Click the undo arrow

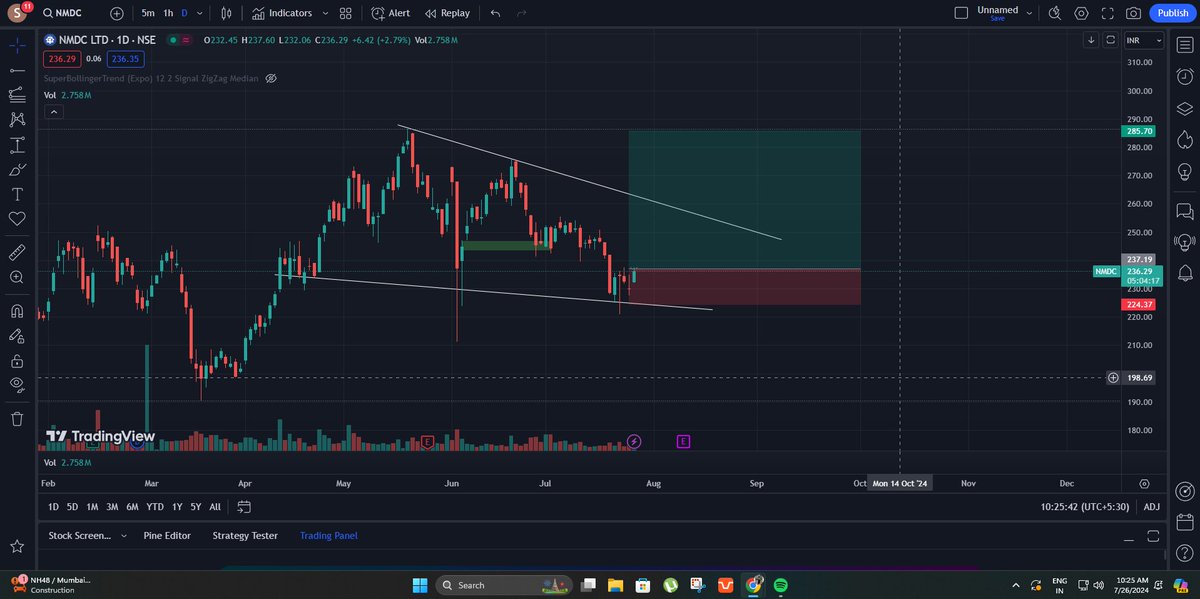495,13
